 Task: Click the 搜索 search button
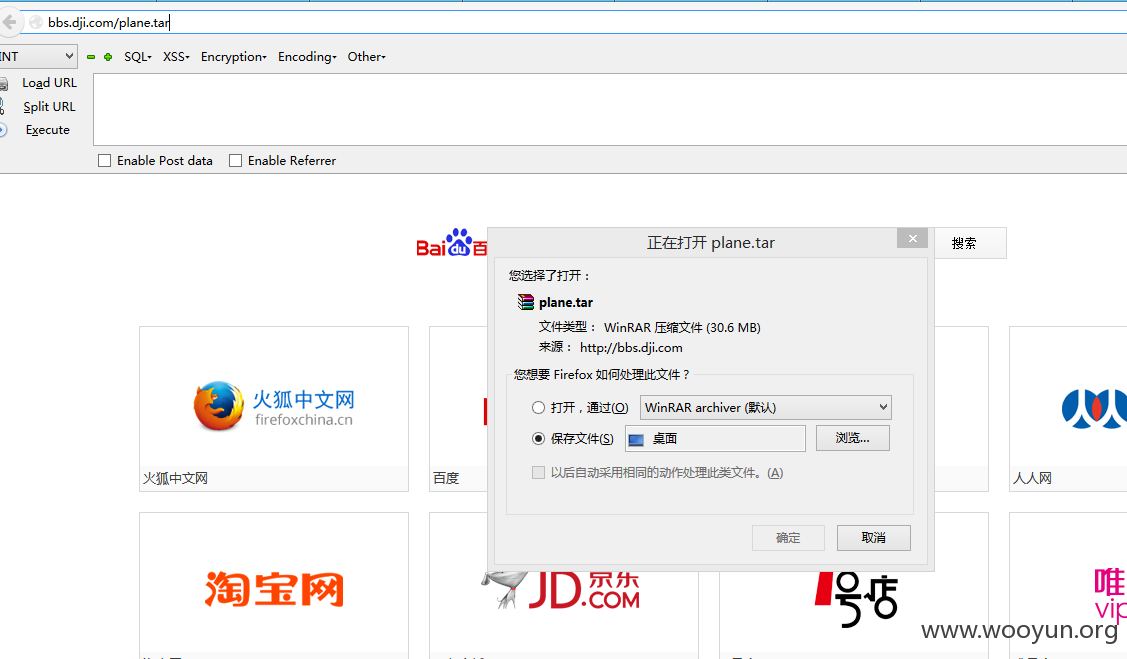(963, 243)
